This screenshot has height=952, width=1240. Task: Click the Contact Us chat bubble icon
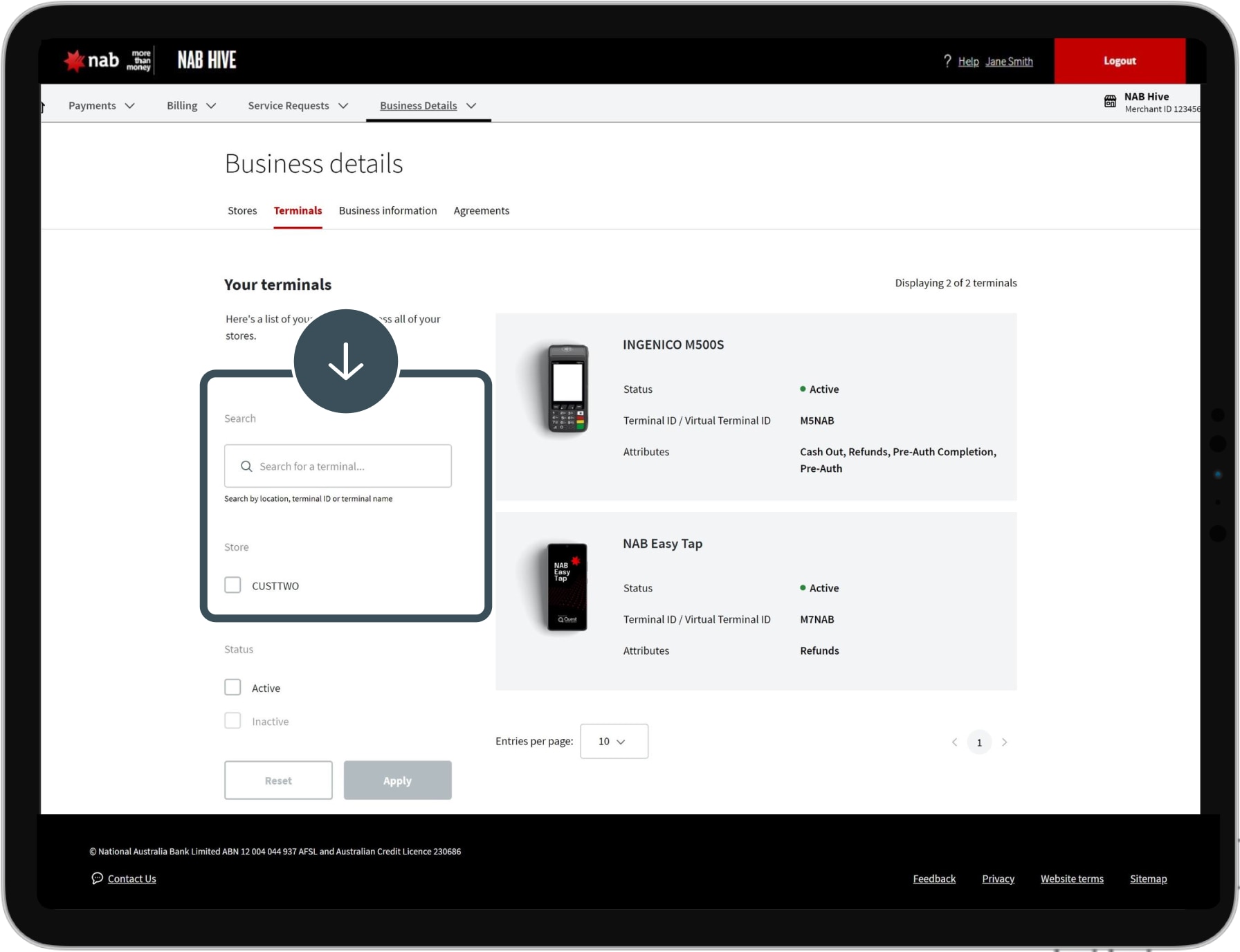[97, 878]
